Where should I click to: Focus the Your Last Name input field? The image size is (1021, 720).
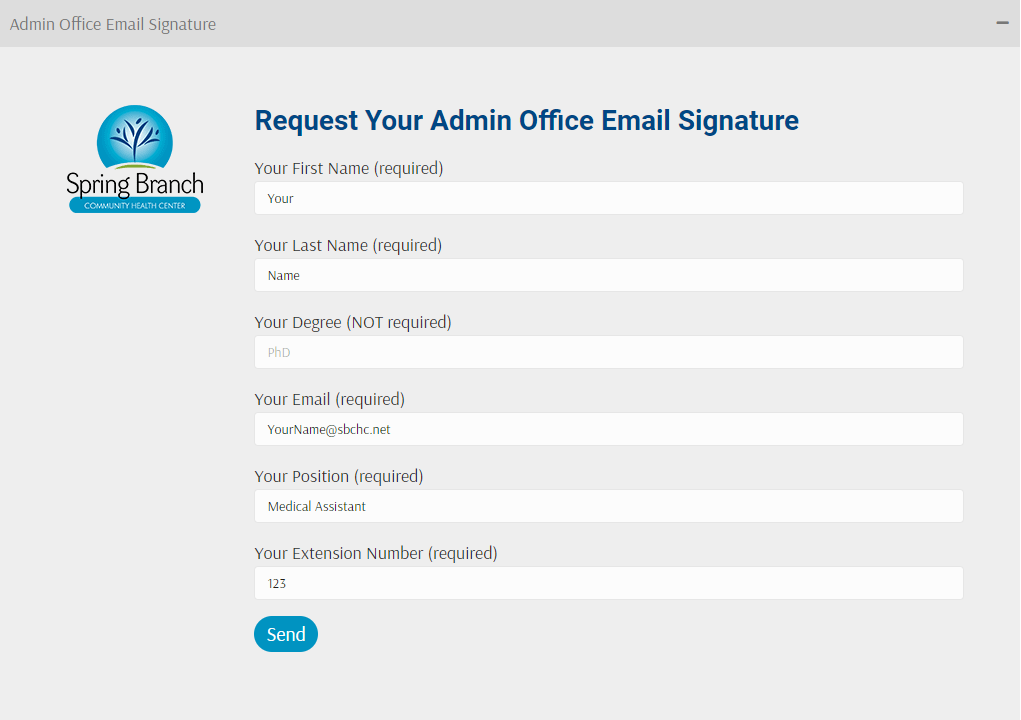[608, 275]
